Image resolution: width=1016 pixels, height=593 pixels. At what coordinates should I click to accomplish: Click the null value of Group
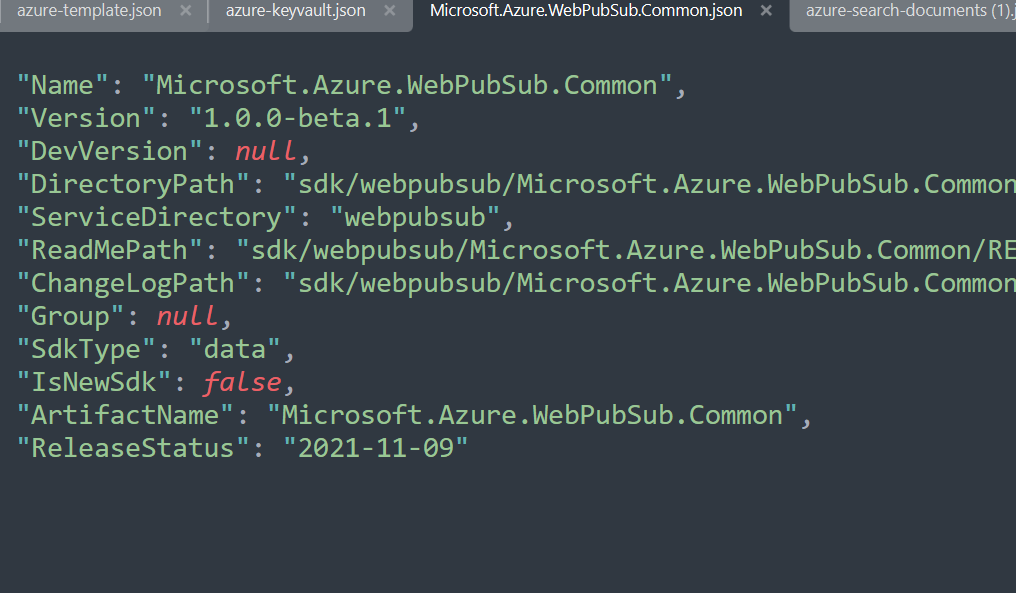click(x=187, y=317)
